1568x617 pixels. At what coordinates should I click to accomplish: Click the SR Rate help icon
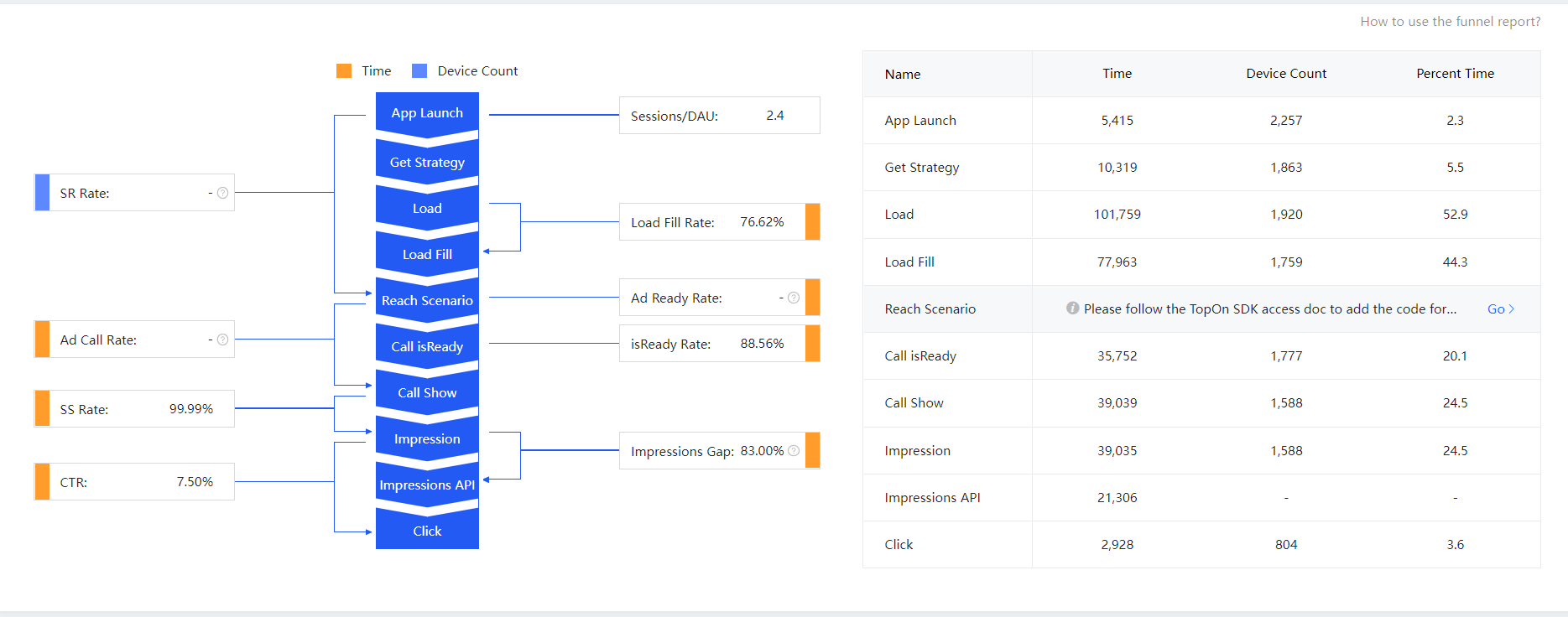(x=222, y=193)
